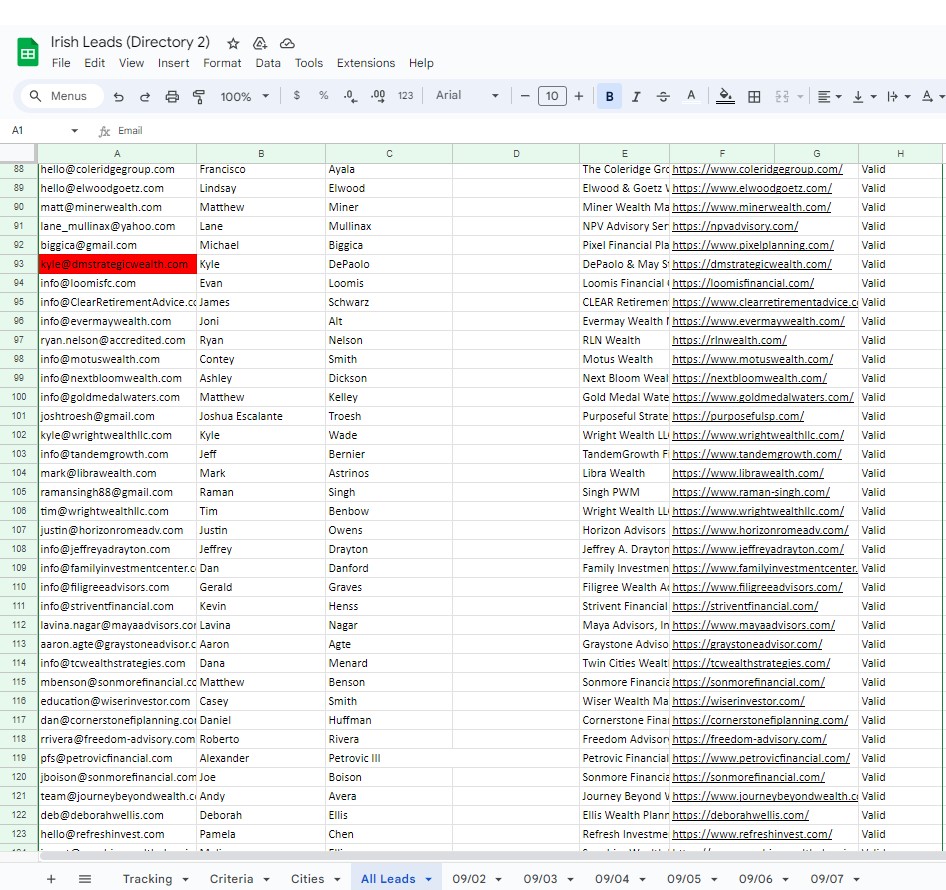Search the Menus box
This screenshot has width=946, height=890.
pos(60,96)
